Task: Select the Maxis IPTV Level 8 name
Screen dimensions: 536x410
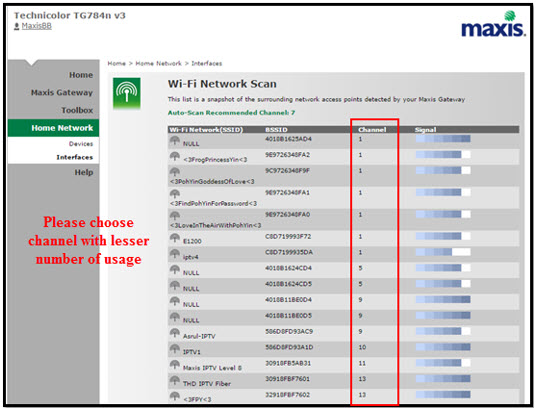Action: point(212,368)
